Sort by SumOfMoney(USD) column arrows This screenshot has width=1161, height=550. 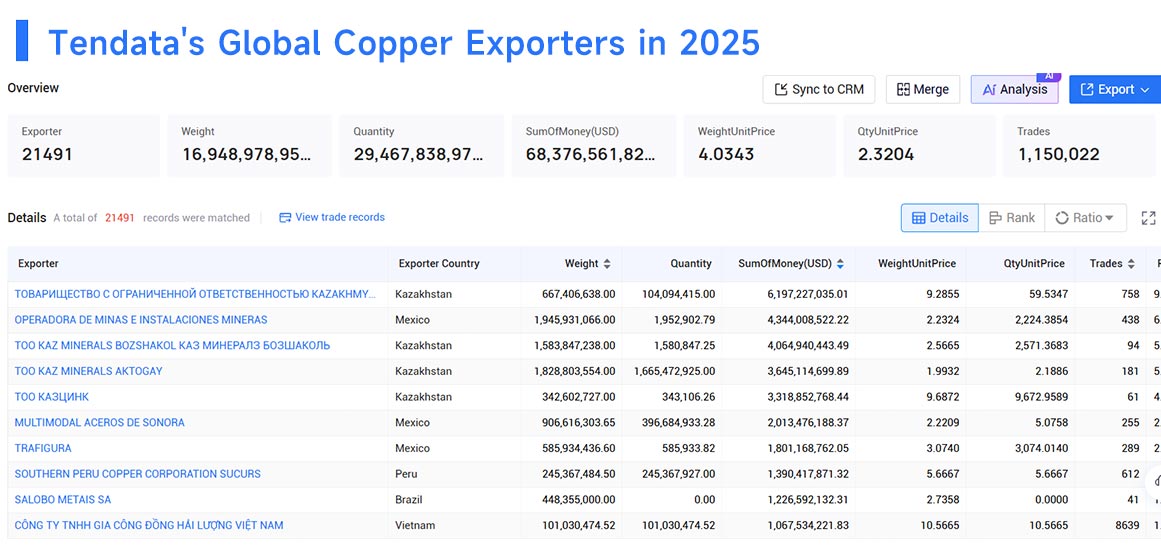840,264
